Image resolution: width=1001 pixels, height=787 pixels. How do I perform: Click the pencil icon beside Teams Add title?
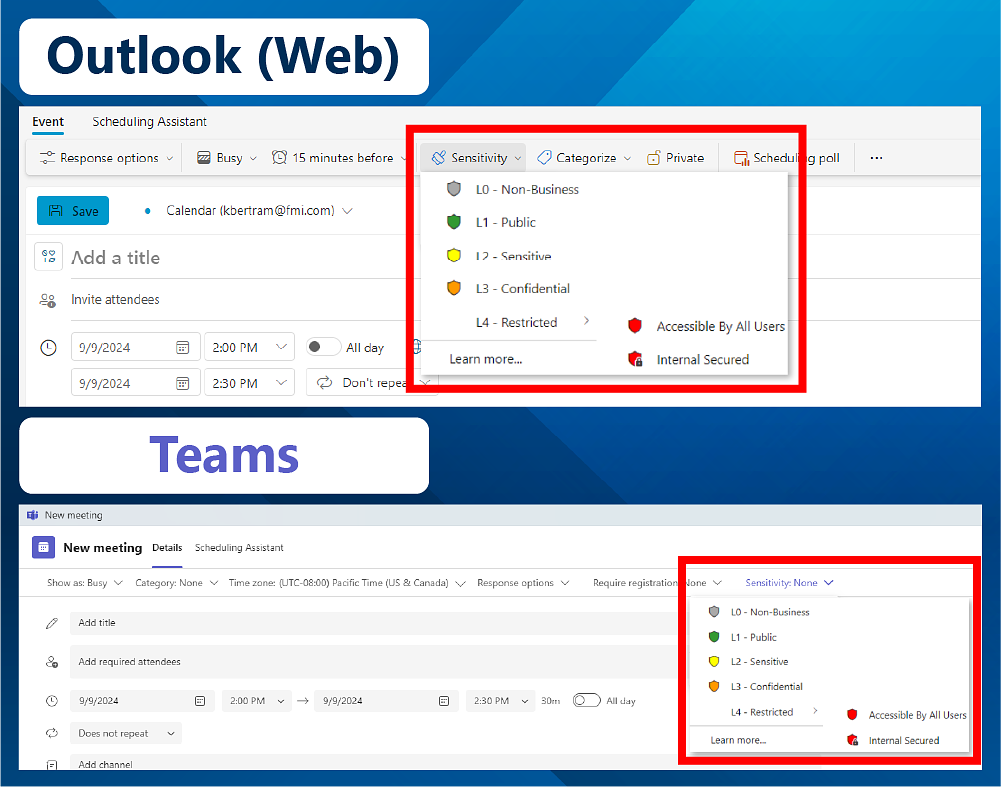pyautogui.click(x=52, y=623)
